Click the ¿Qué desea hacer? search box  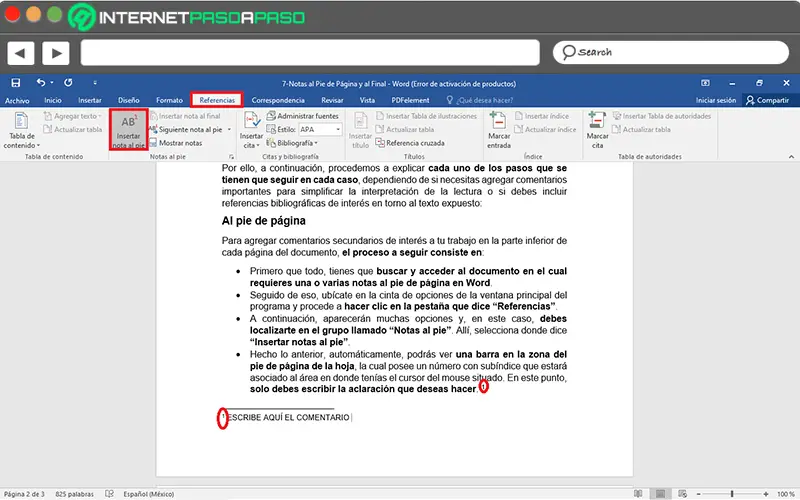(x=480, y=101)
